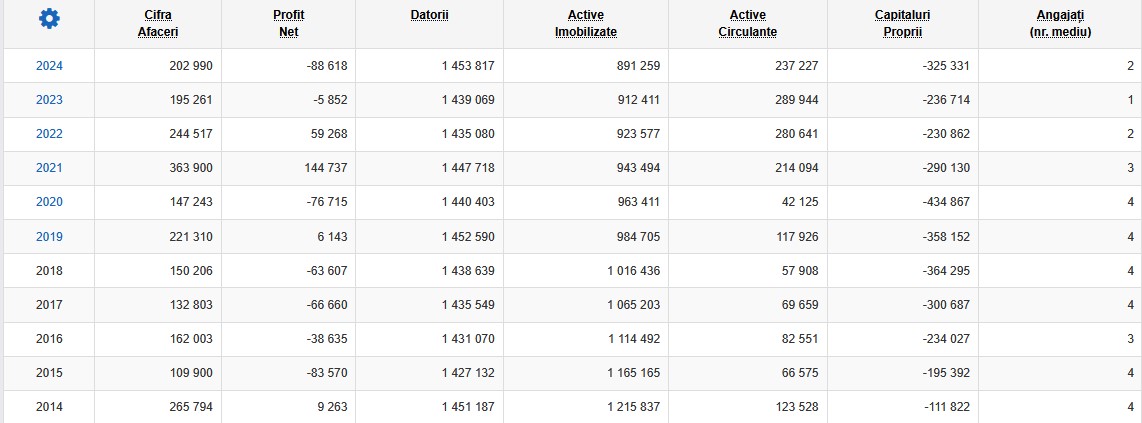
Task: Select the 2024 Profit Net value -88 618
Action: (x=327, y=66)
